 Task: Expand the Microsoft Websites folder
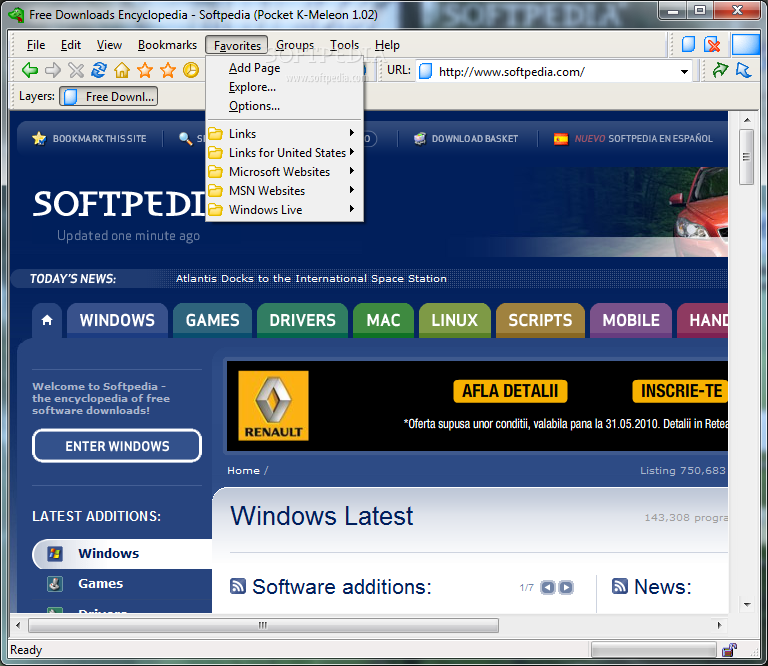(x=285, y=171)
